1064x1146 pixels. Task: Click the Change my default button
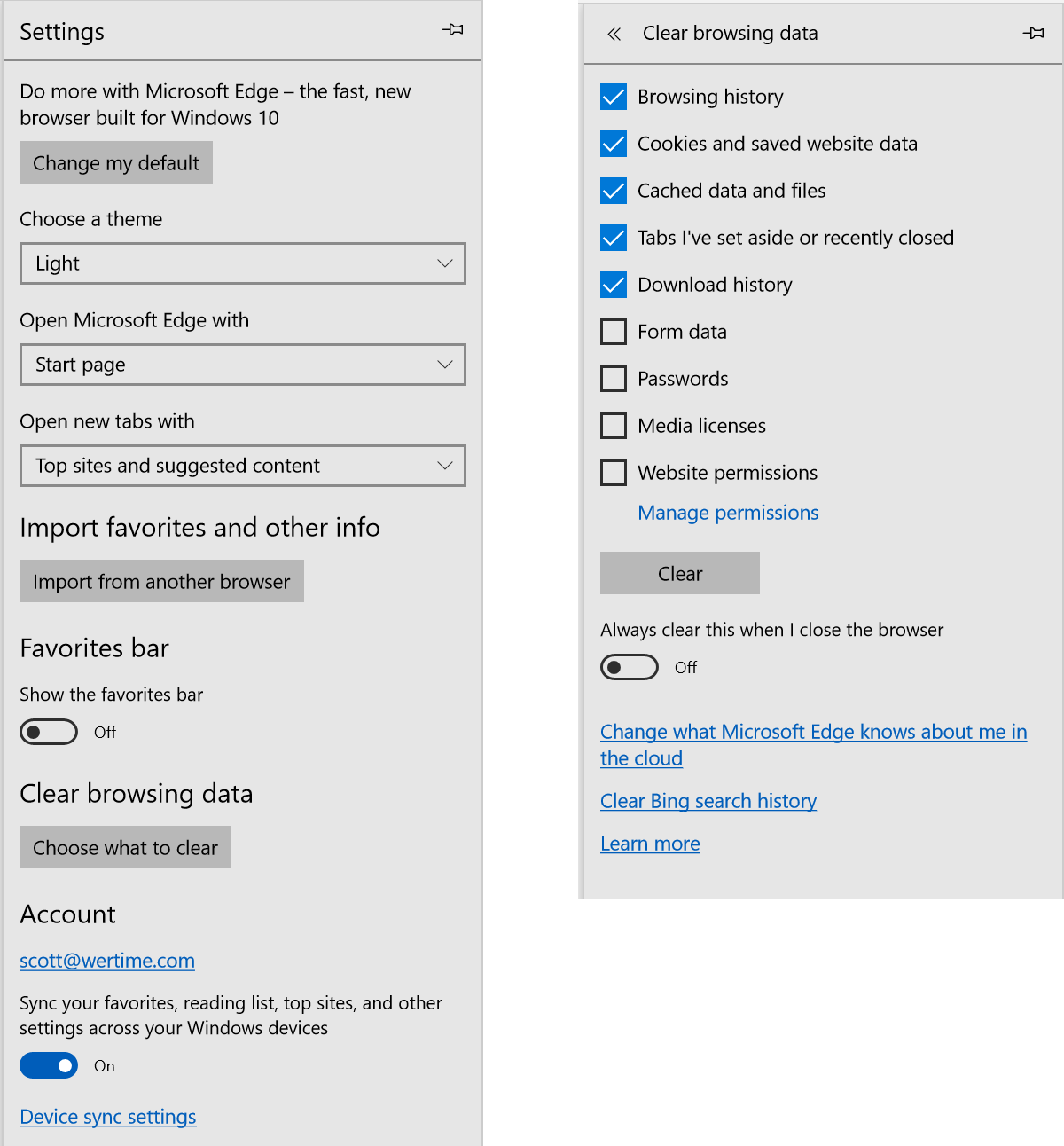tap(116, 163)
